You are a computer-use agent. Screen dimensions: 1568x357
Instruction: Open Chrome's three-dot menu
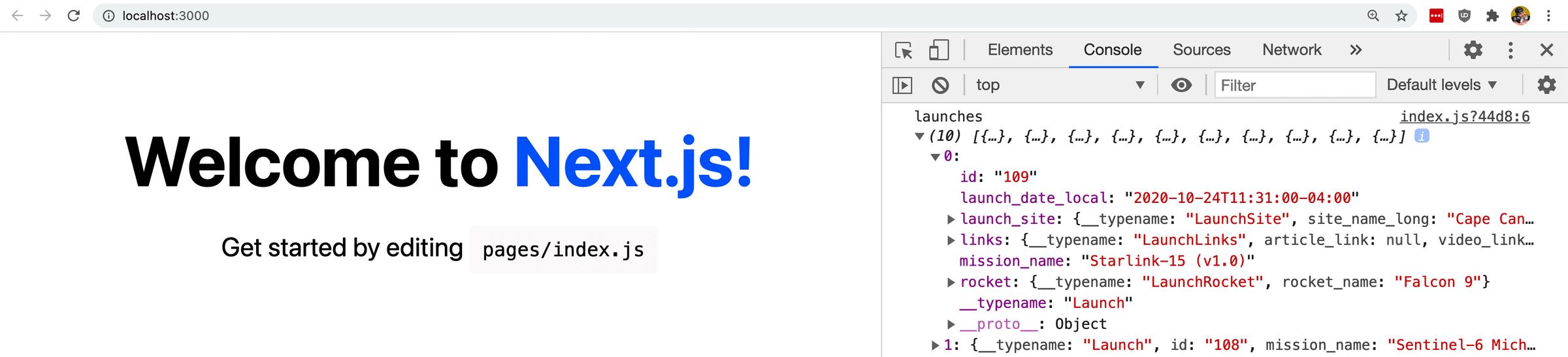[x=1548, y=16]
